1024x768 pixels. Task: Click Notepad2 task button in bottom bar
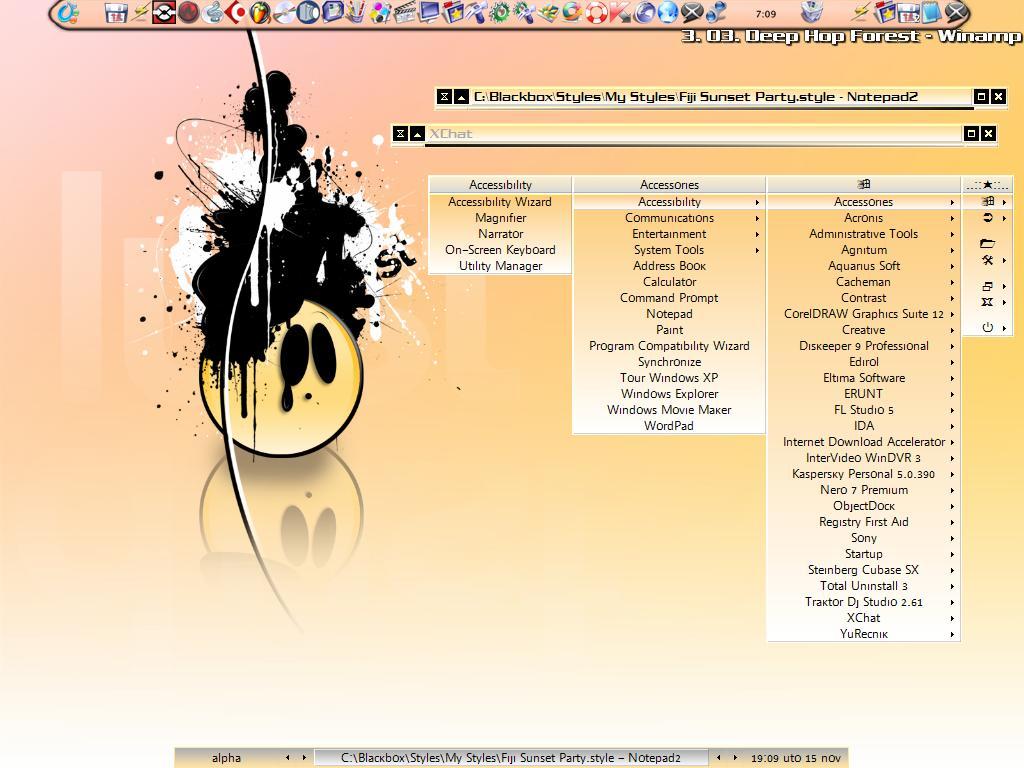coord(511,758)
